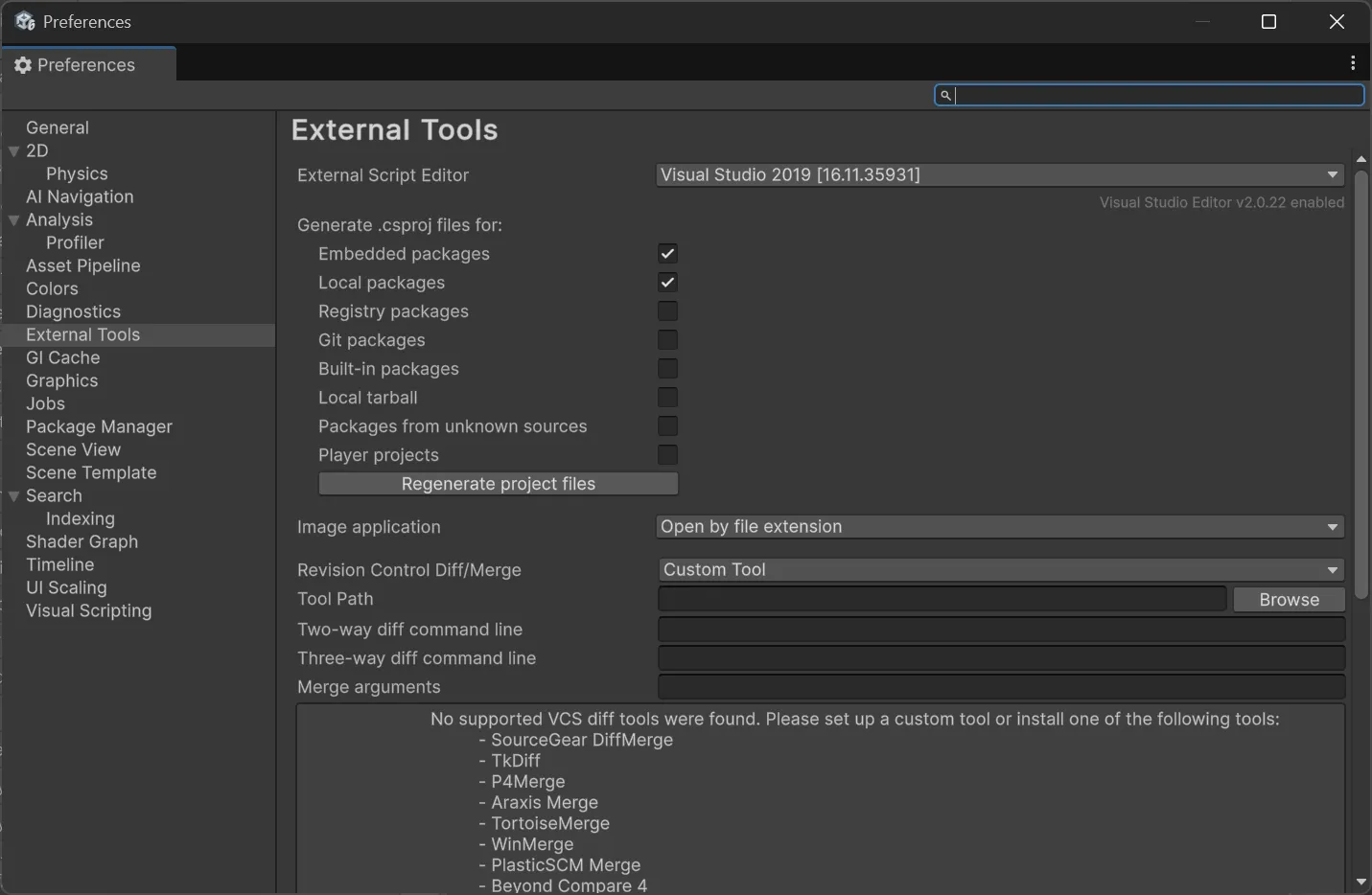1372x895 pixels.
Task: Collapse the 2D category arrow
Action: (13, 151)
